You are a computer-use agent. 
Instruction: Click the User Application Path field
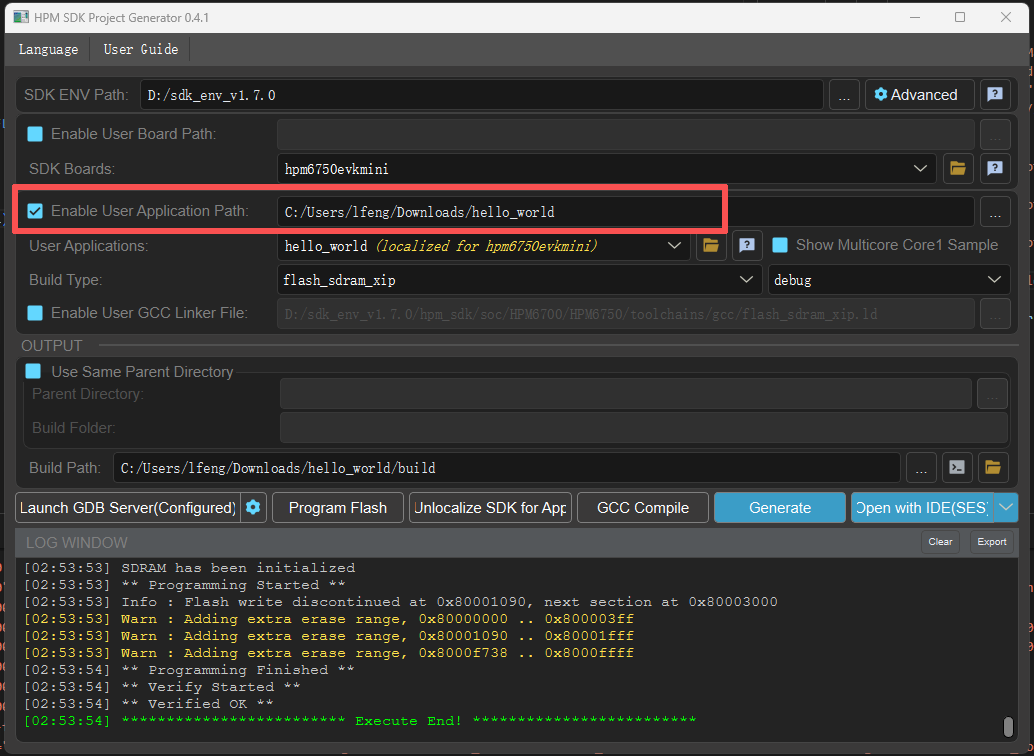point(625,212)
